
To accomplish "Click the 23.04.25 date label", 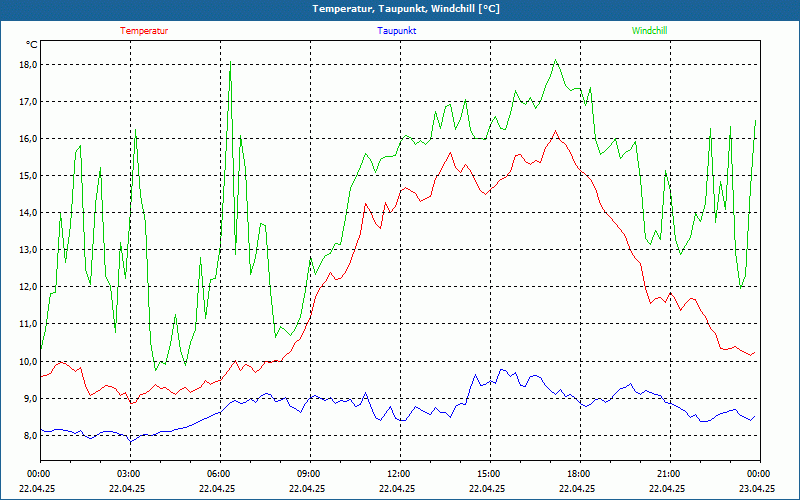I will (x=757, y=489).
